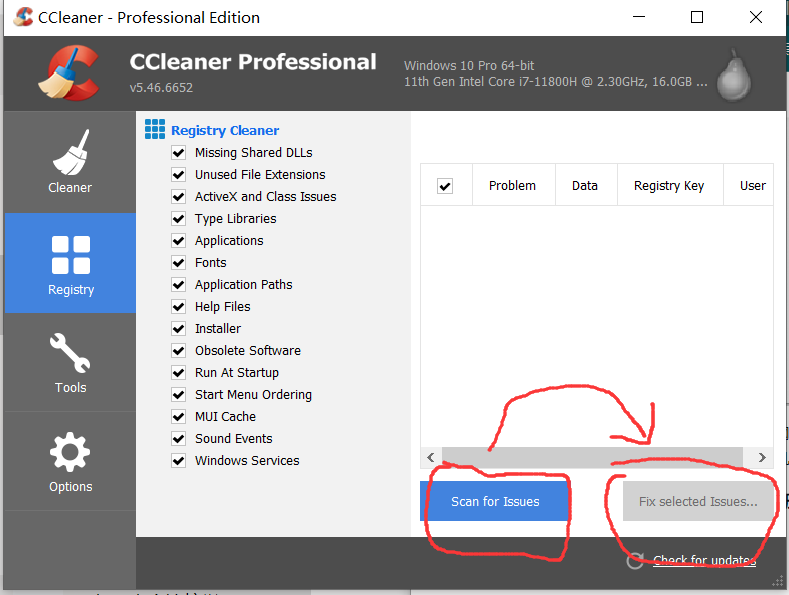Open the Options gear section
Screen dimensions: 789x595
[70, 462]
